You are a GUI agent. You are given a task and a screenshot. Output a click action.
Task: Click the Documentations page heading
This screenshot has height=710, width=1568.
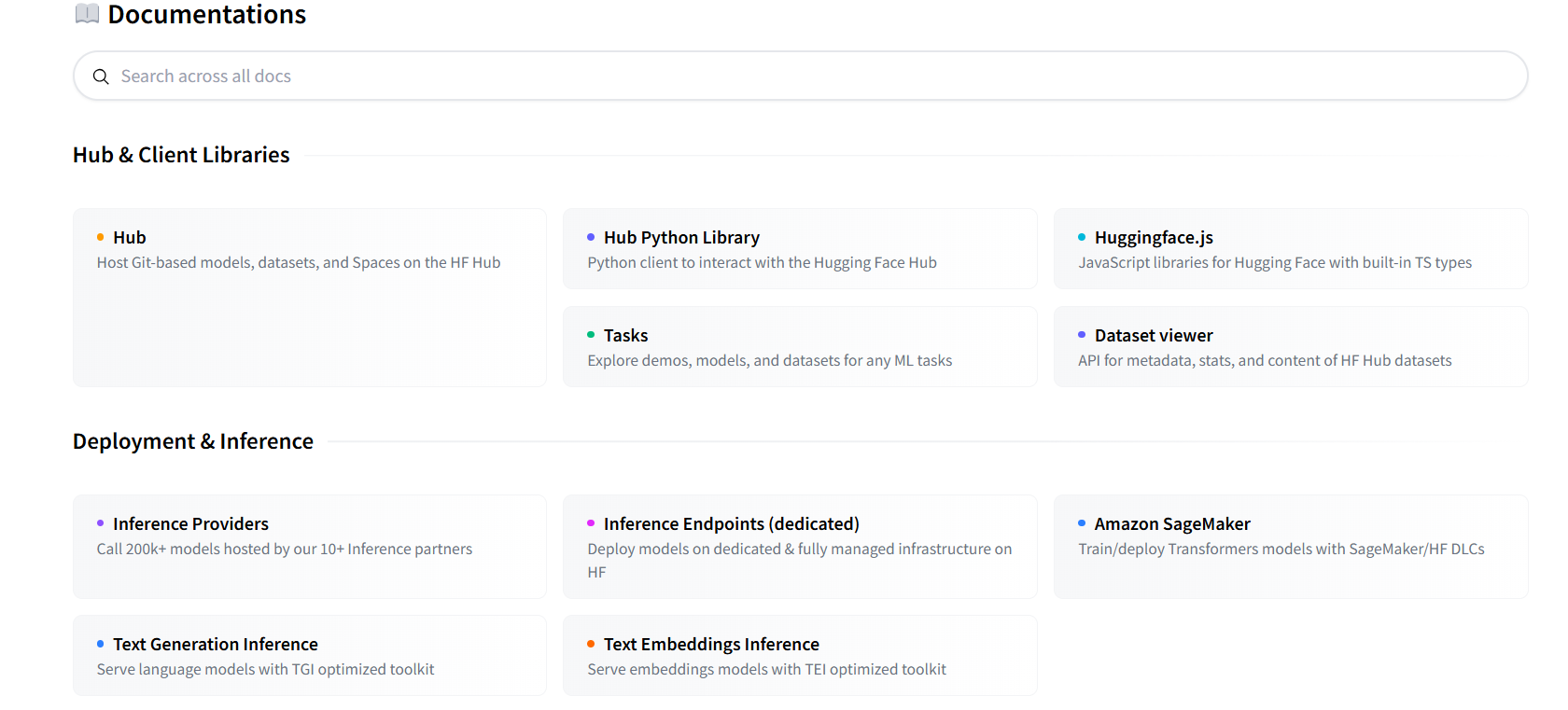pyautogui.click(x=206, y=15)
